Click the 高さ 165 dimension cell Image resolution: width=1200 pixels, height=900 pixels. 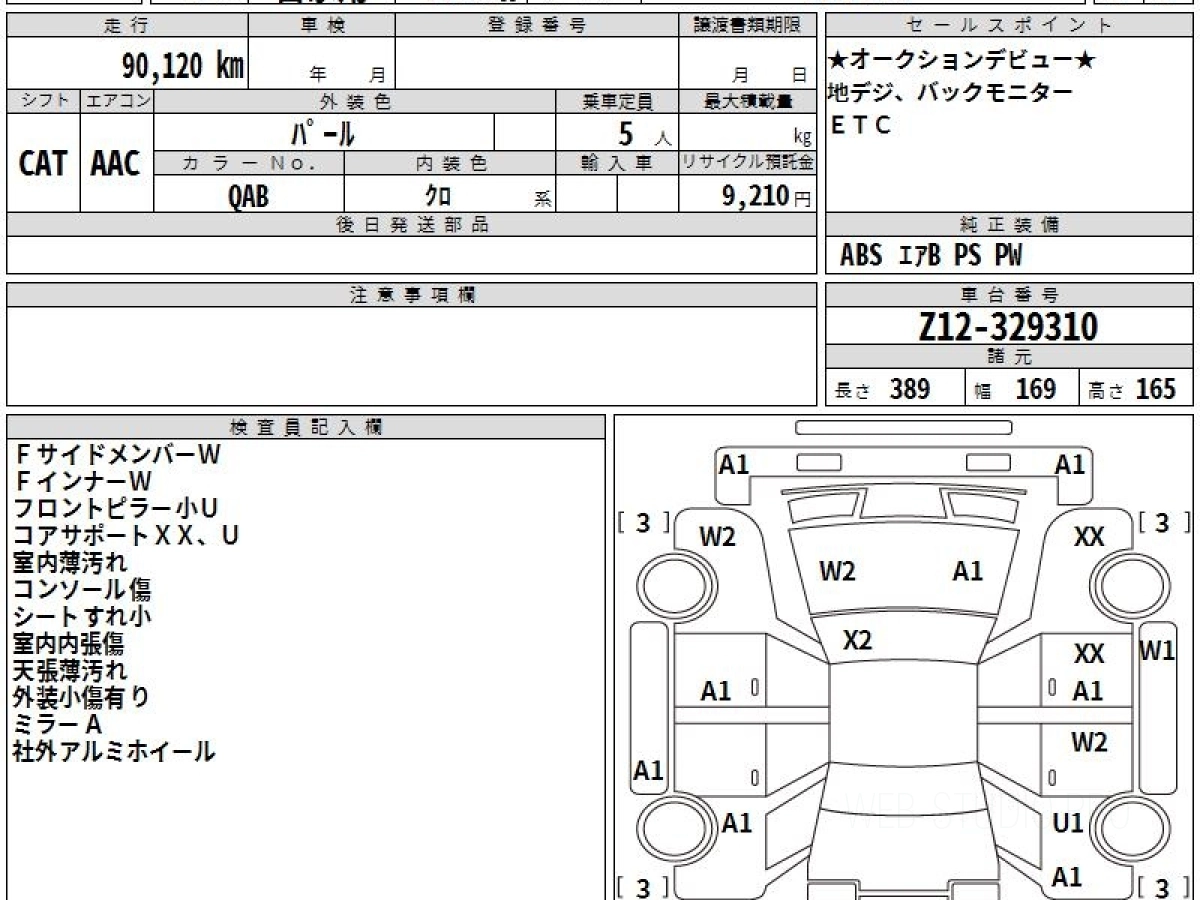(1136, 389)
